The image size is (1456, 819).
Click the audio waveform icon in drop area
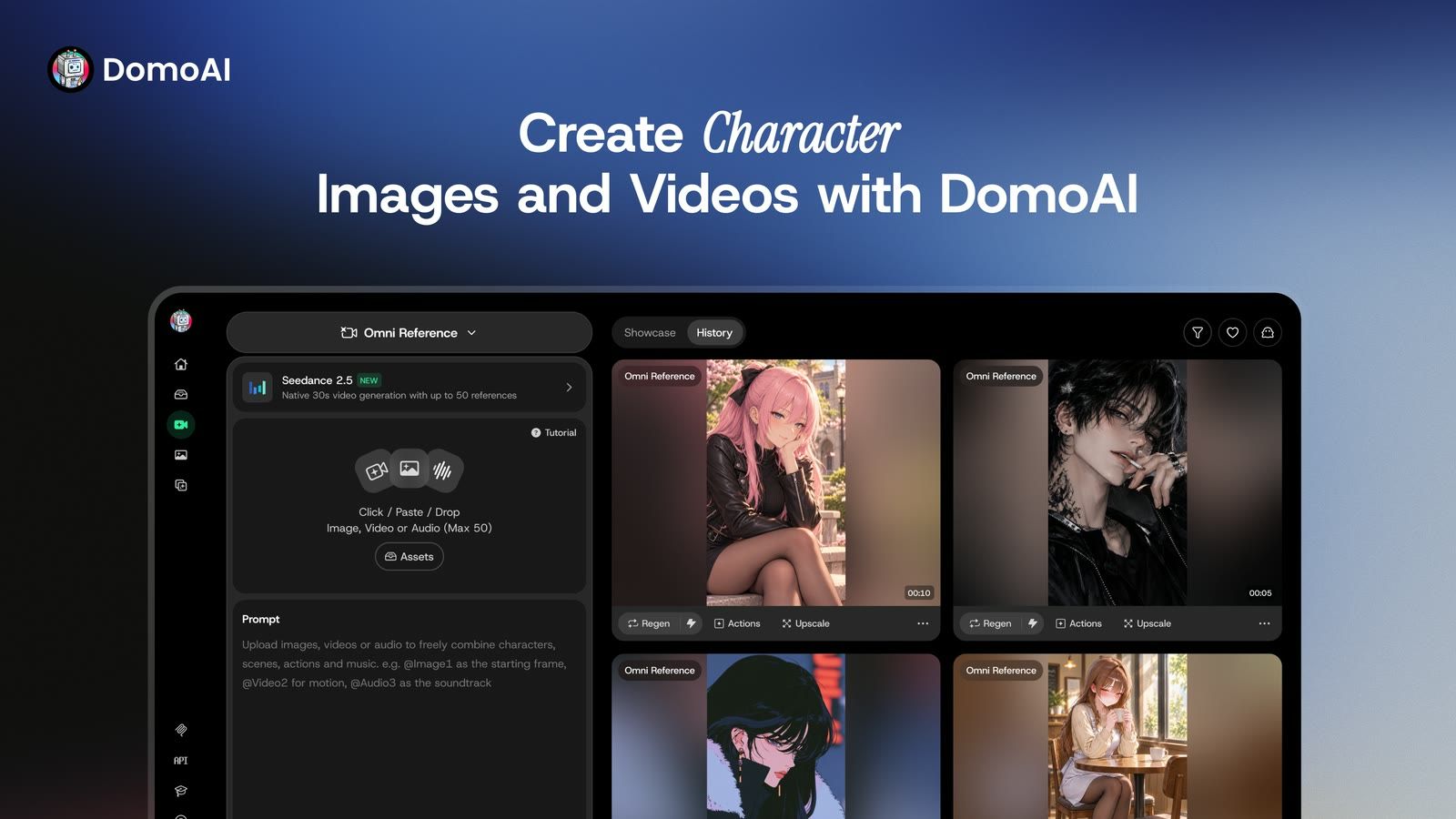click(443, 470)
